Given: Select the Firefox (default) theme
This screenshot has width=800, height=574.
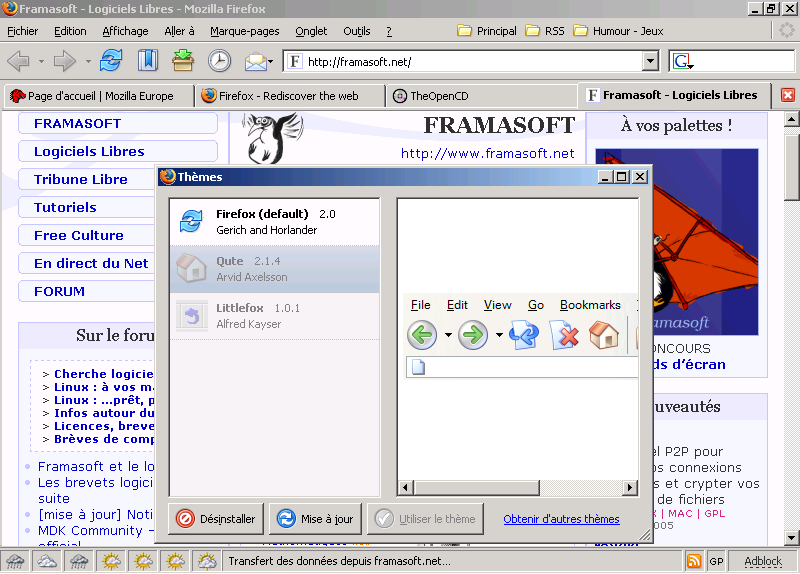Looking at the screenshot, I should [274, 222].
